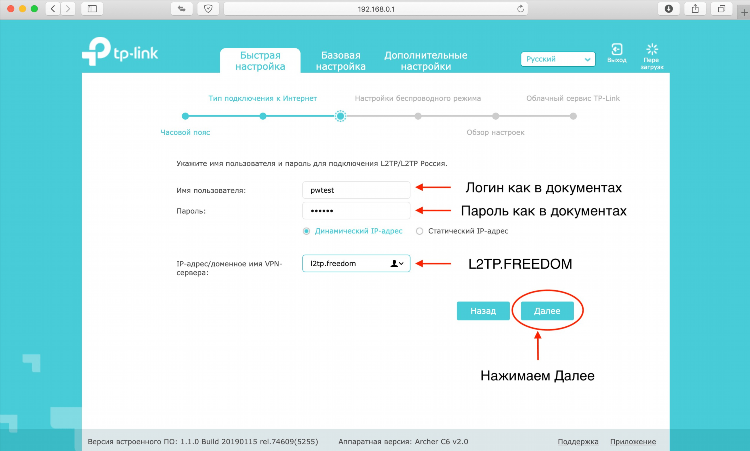Open the Приложение link in footer
The width and height of the screenshot is (750, 451).
click(633, 441)
